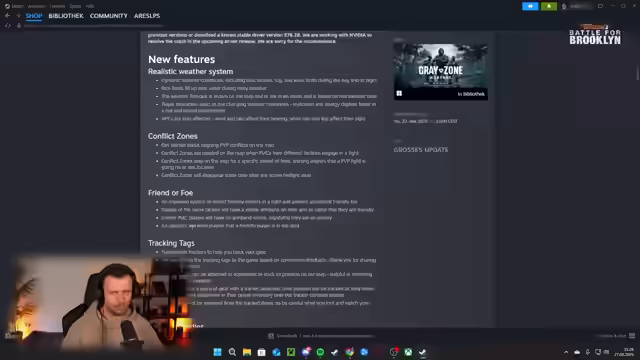Viewport: 640px width, 360px height.
Task: Click the 'Conflict Zones' heading
Action: [x=173, y=136]
